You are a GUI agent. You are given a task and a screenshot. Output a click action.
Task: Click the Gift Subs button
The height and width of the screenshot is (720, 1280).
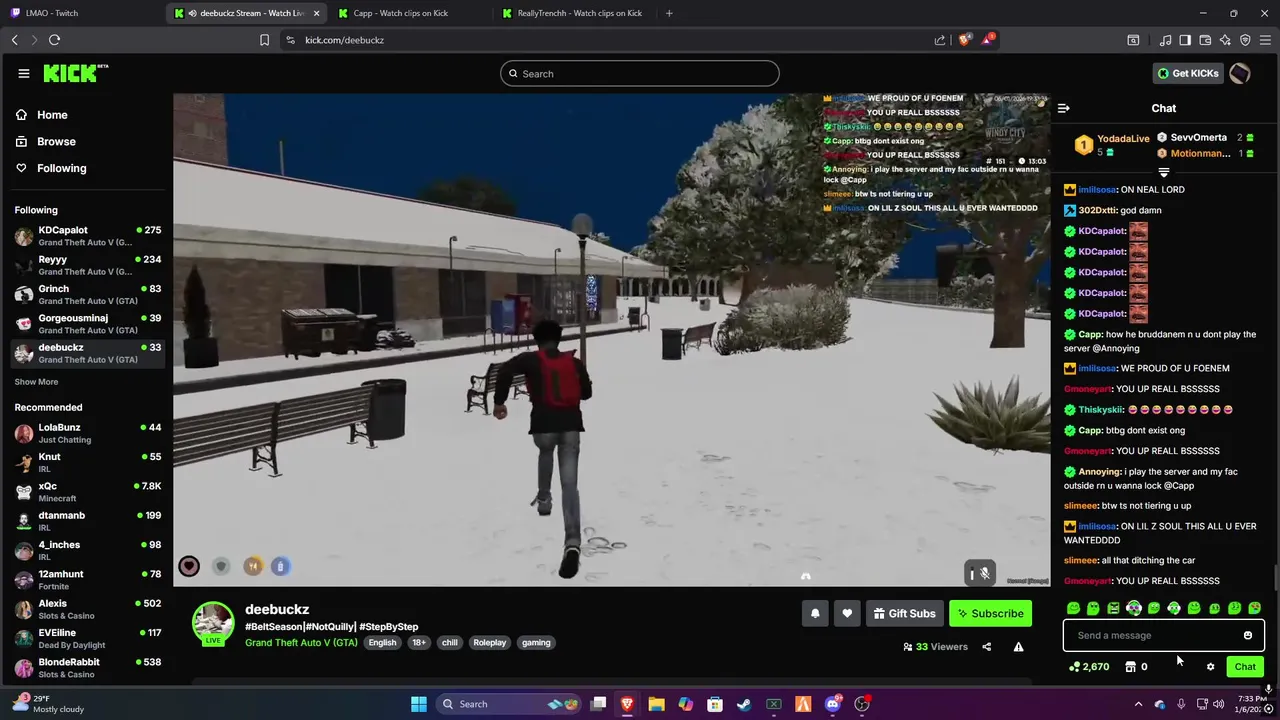tap(904, 613)
